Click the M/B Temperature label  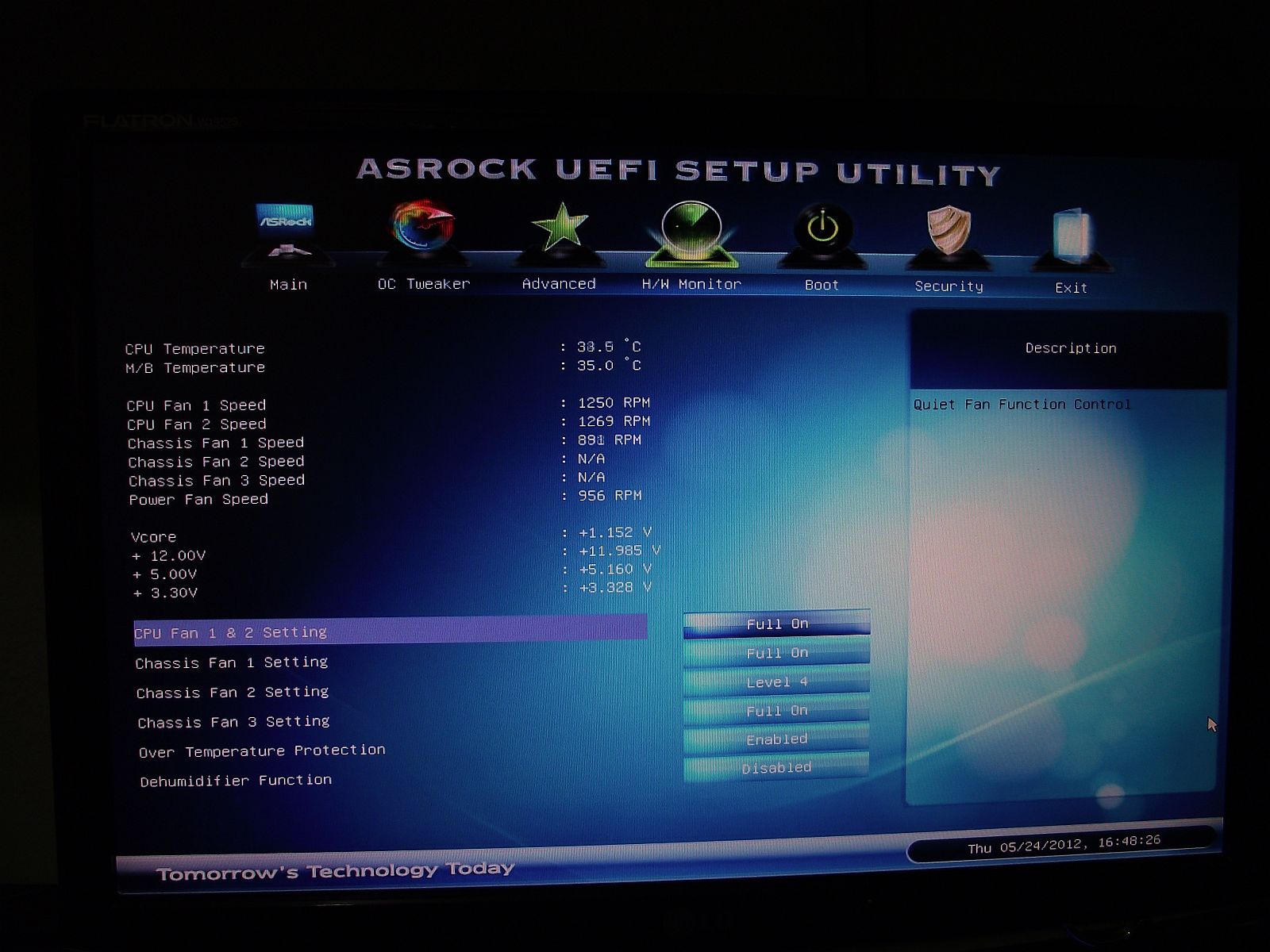(x=194, y=367)
